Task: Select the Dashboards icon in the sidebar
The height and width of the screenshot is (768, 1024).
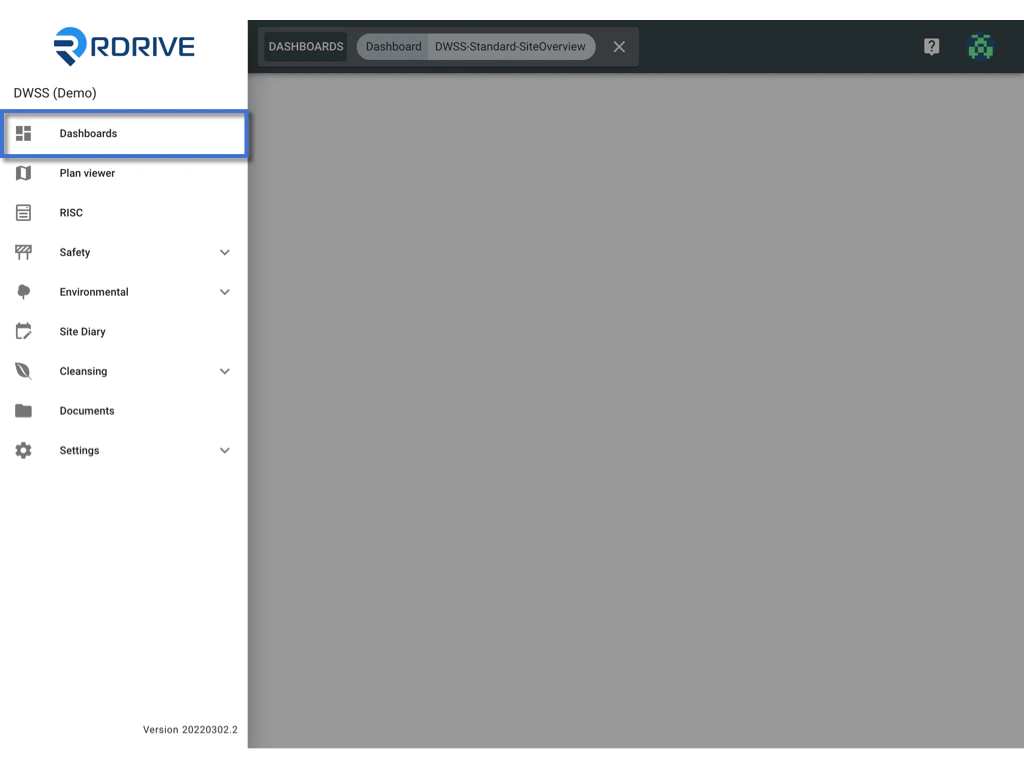Action: click(x=23, y=133)
